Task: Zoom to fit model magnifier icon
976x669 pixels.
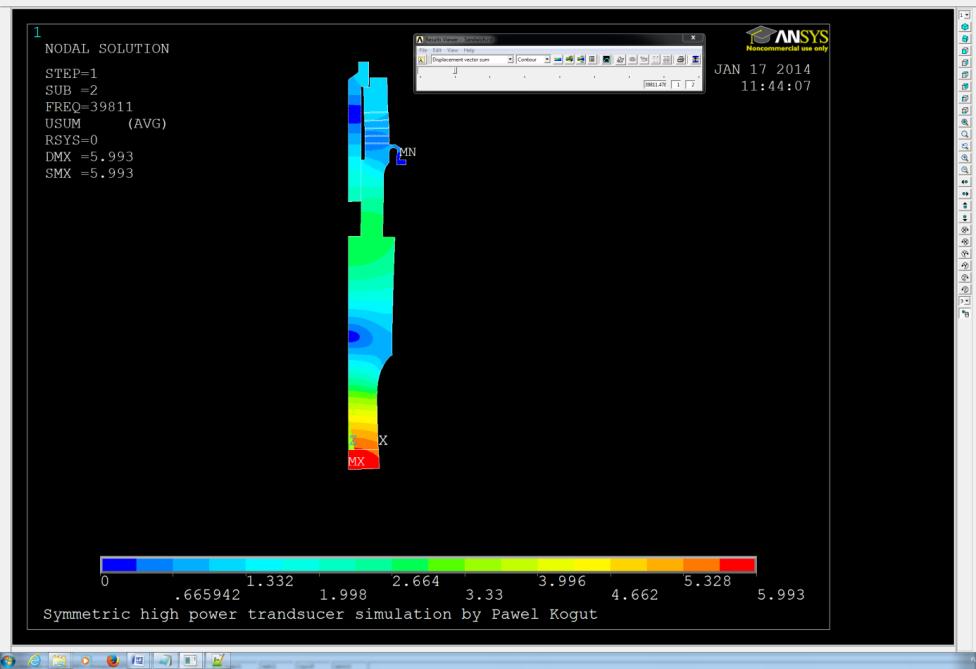Action: pyautogui.click(x=965, y=122)
